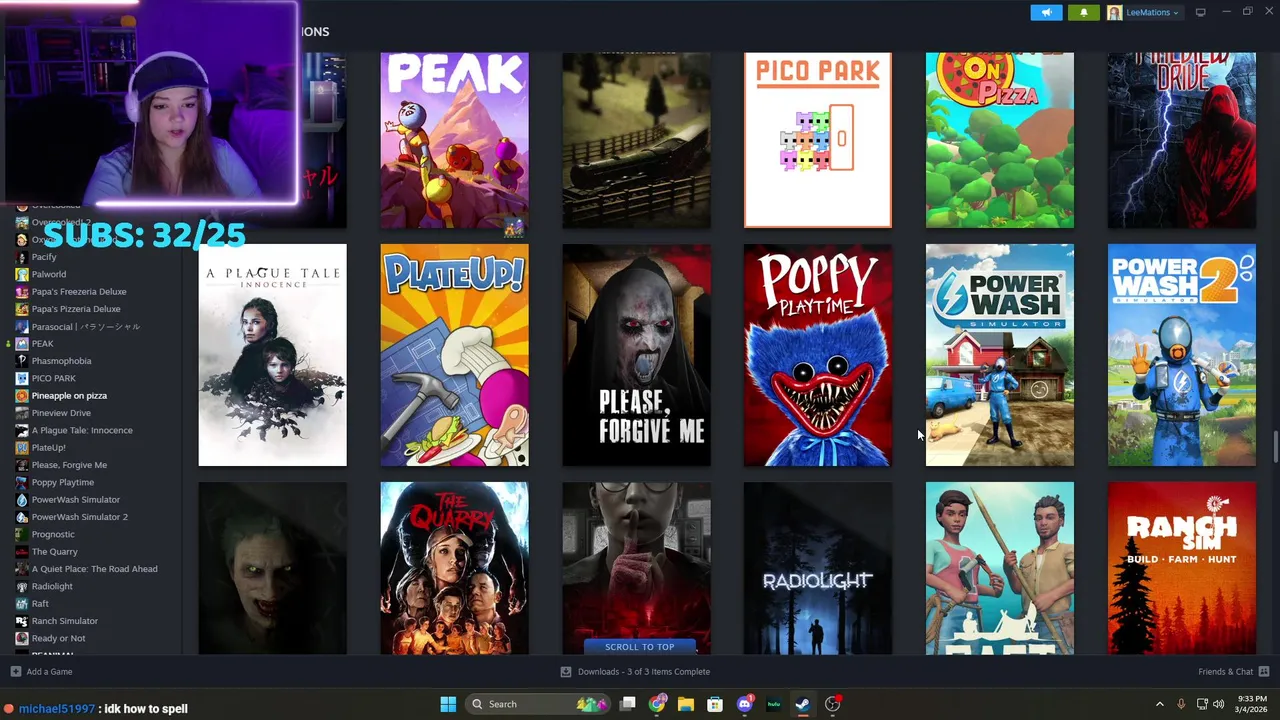The image size is (1280, 720).
Task: Click the Prognostic sidebar icon
Action: (22, 534)
